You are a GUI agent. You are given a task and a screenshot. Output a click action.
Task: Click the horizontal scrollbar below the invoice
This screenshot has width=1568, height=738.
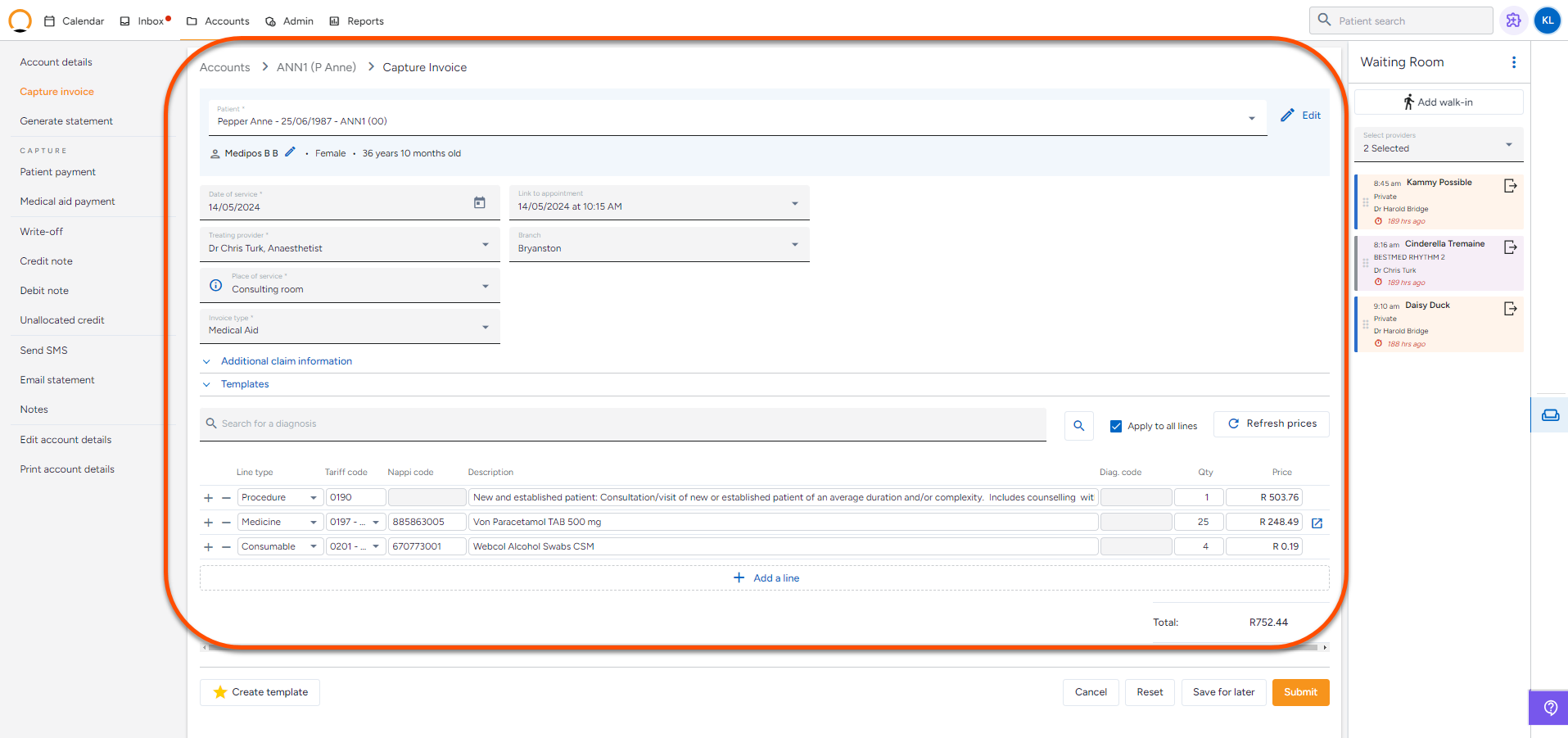[761, 648]
